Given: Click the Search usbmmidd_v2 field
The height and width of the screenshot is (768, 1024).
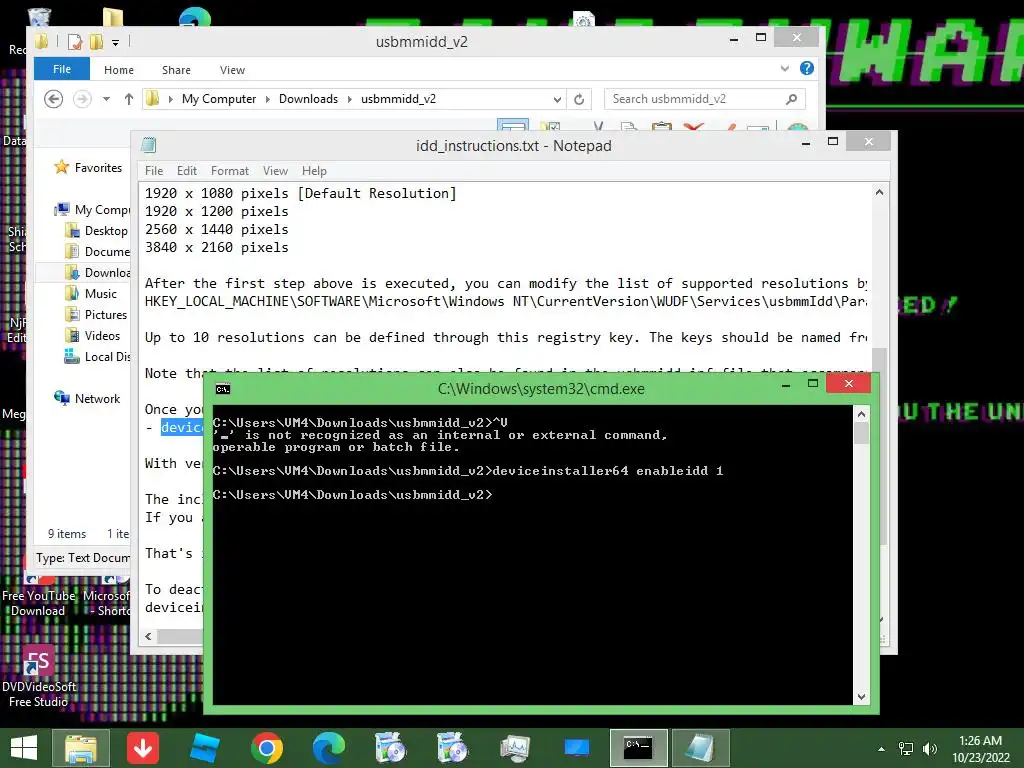Looking at the screenshot, I should [695, 99].
